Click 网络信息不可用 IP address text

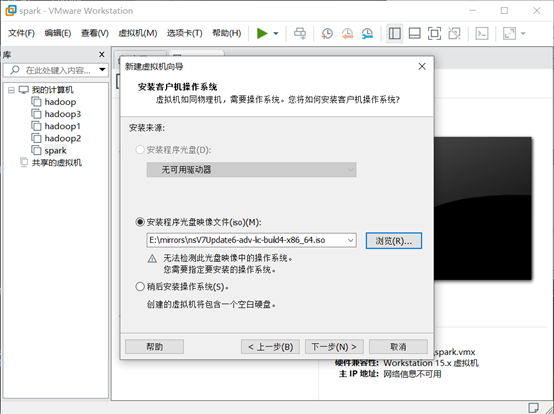click(x=412, y=374)
